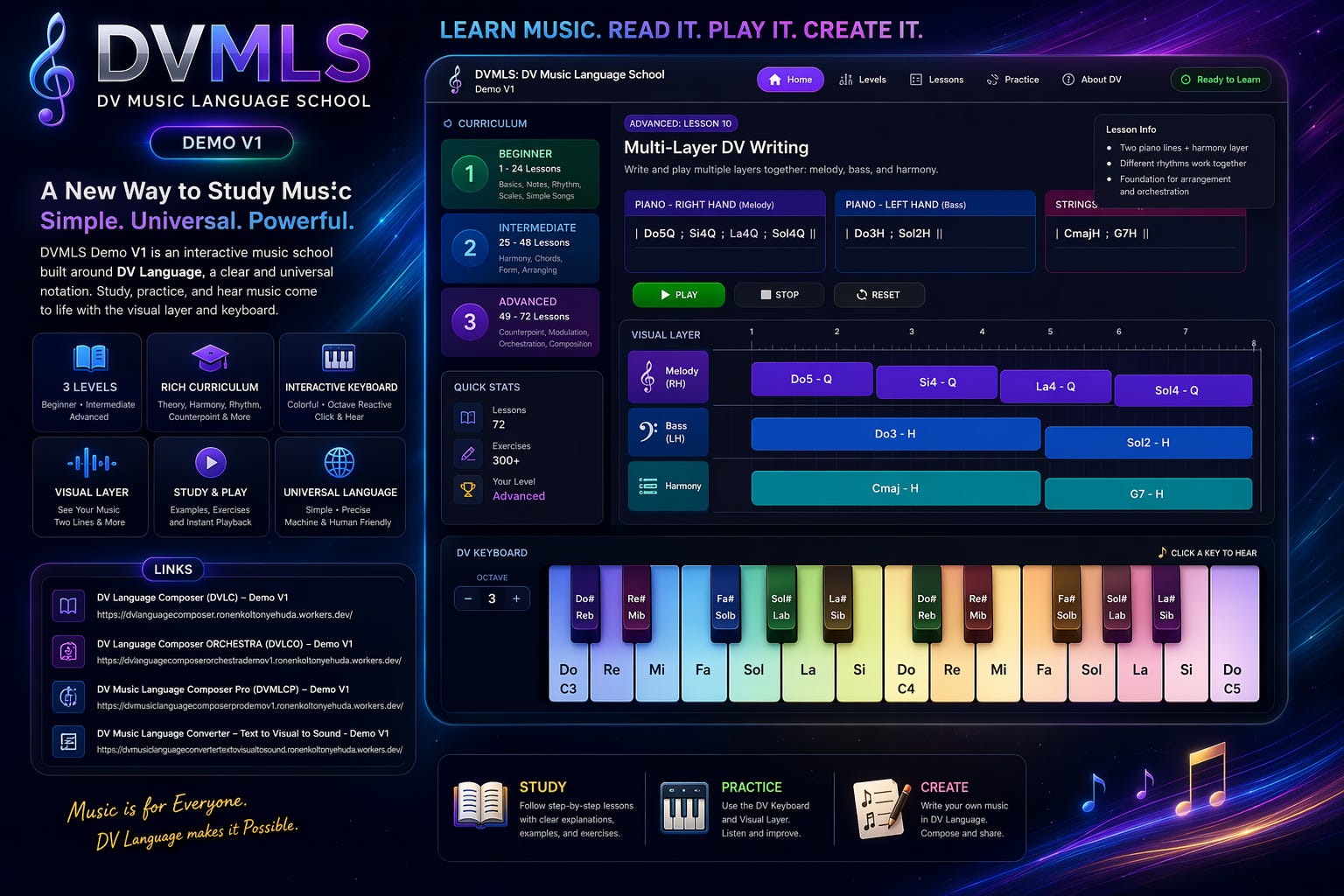
Task: Click the Curriculum header icon
Action: 448,123
